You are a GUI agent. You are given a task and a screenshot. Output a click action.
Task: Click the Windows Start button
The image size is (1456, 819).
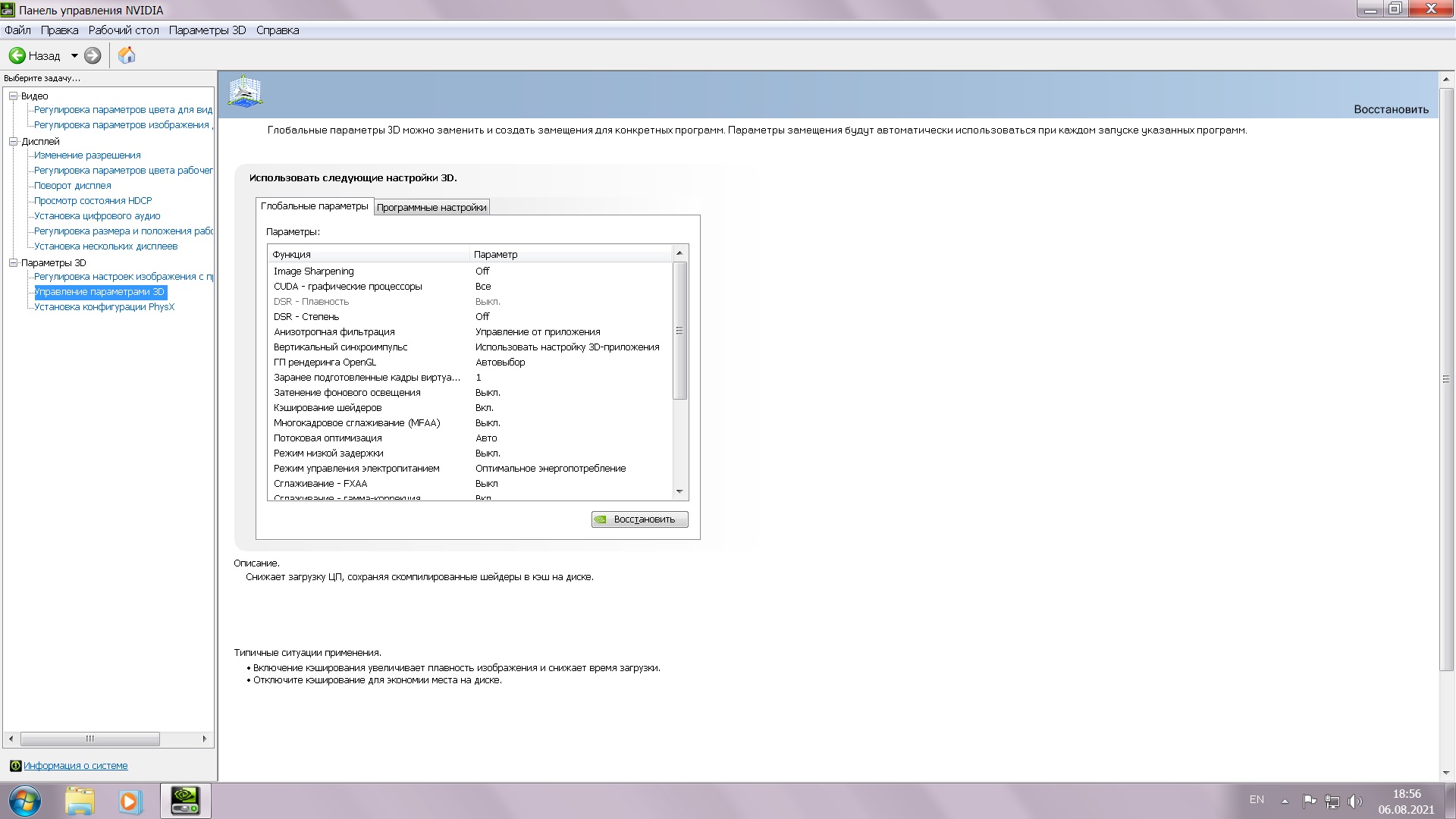click(25, 801)
